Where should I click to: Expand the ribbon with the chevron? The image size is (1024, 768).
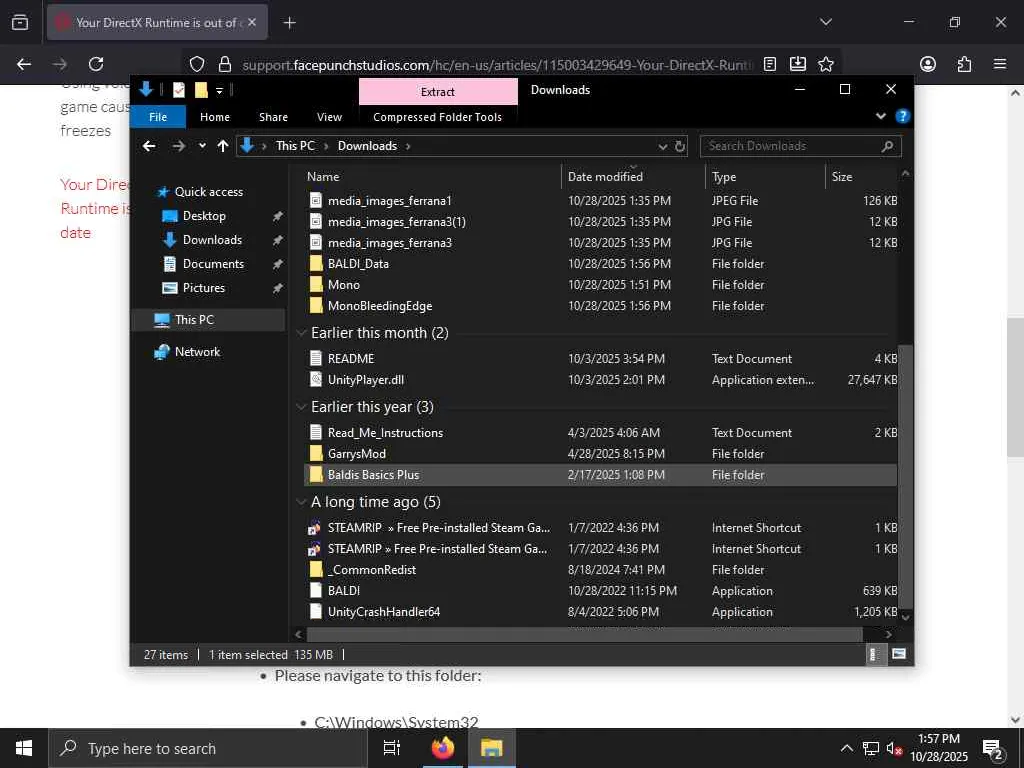tap(880, 116)
